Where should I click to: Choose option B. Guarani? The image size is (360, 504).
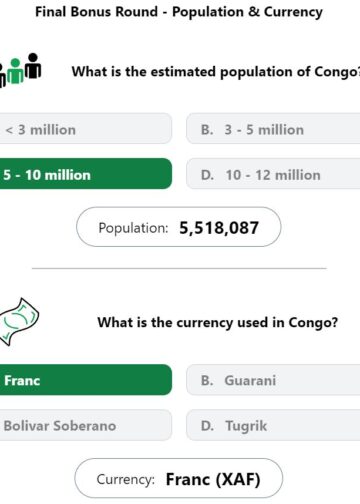click(273, 380)
